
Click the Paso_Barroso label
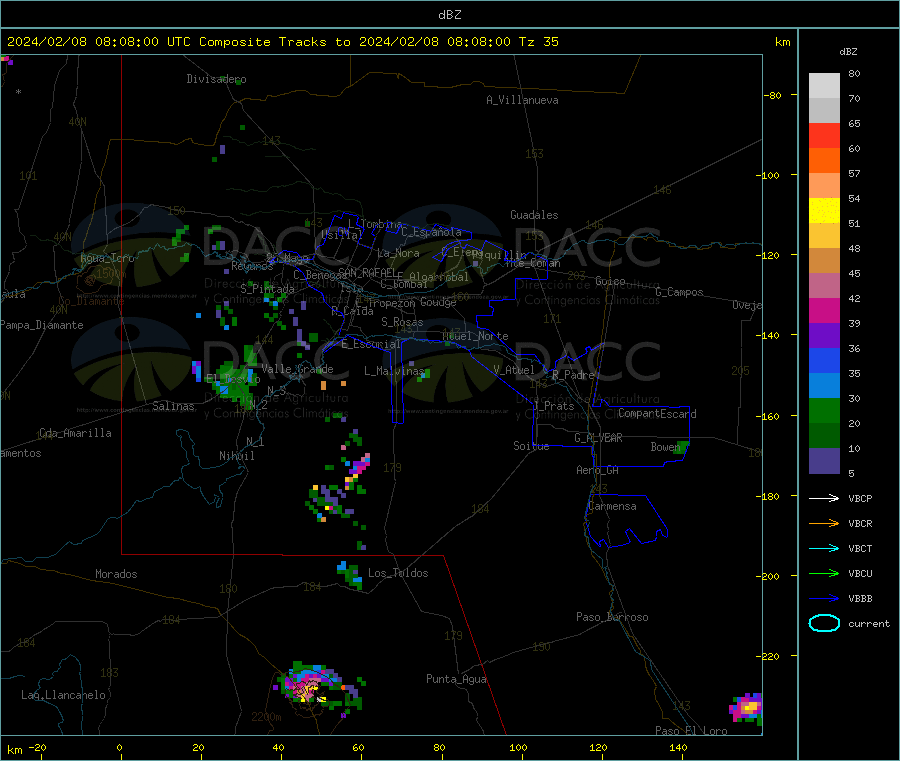click(612, 617)
